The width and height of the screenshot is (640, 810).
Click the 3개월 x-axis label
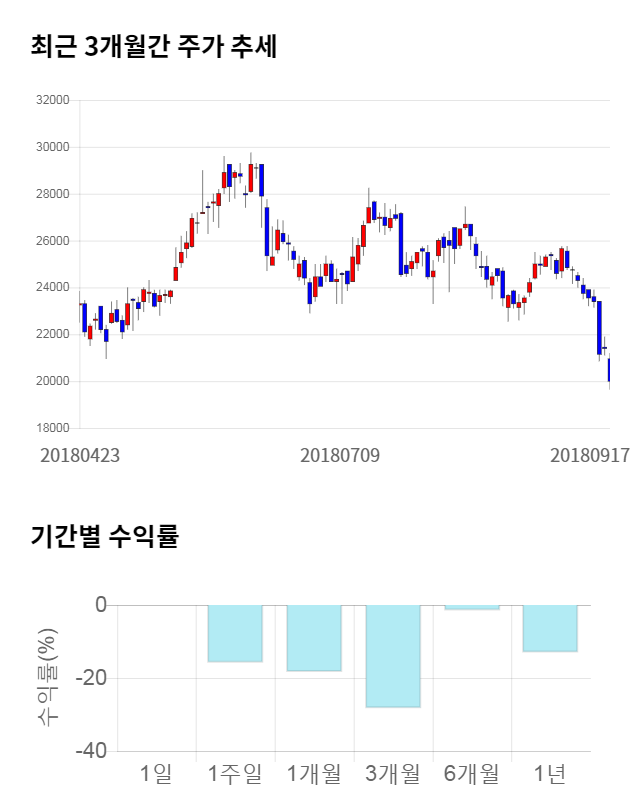[393, 773]
